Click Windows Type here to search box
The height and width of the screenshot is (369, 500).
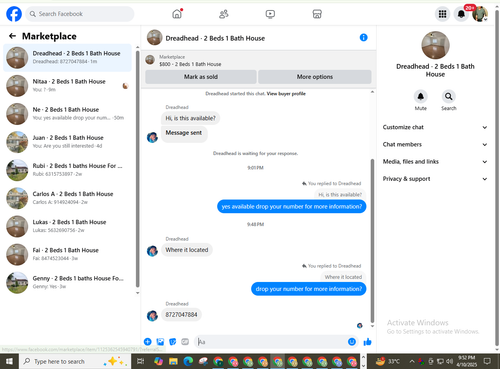[75, 361]
